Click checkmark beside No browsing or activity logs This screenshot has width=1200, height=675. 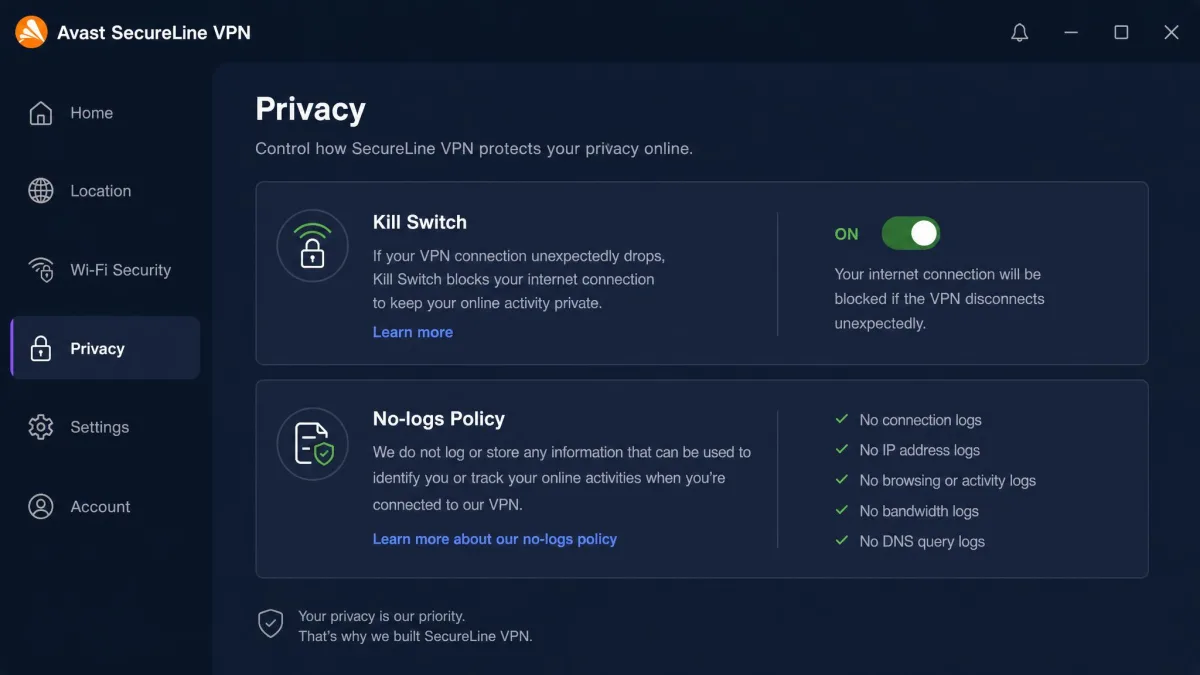842,480
